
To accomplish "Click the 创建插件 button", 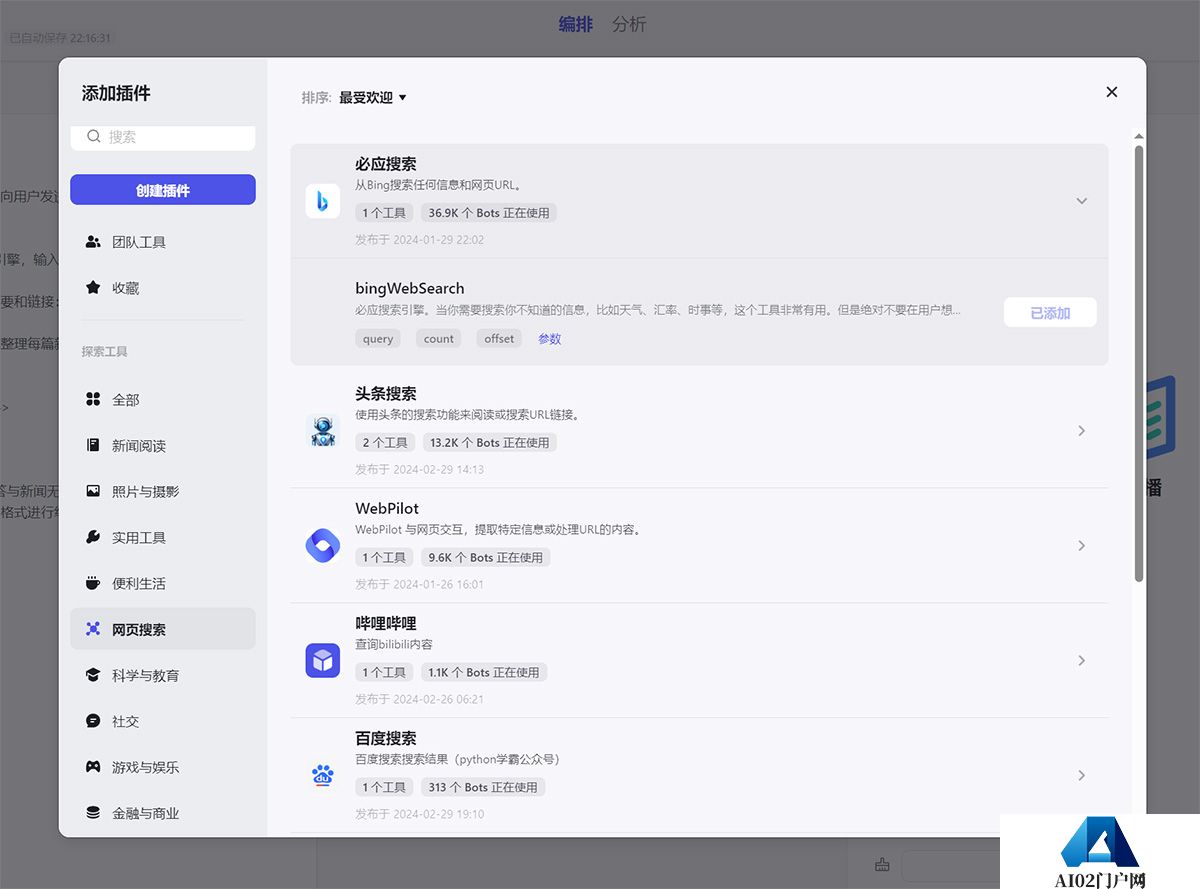I will [x=163, y=190].
